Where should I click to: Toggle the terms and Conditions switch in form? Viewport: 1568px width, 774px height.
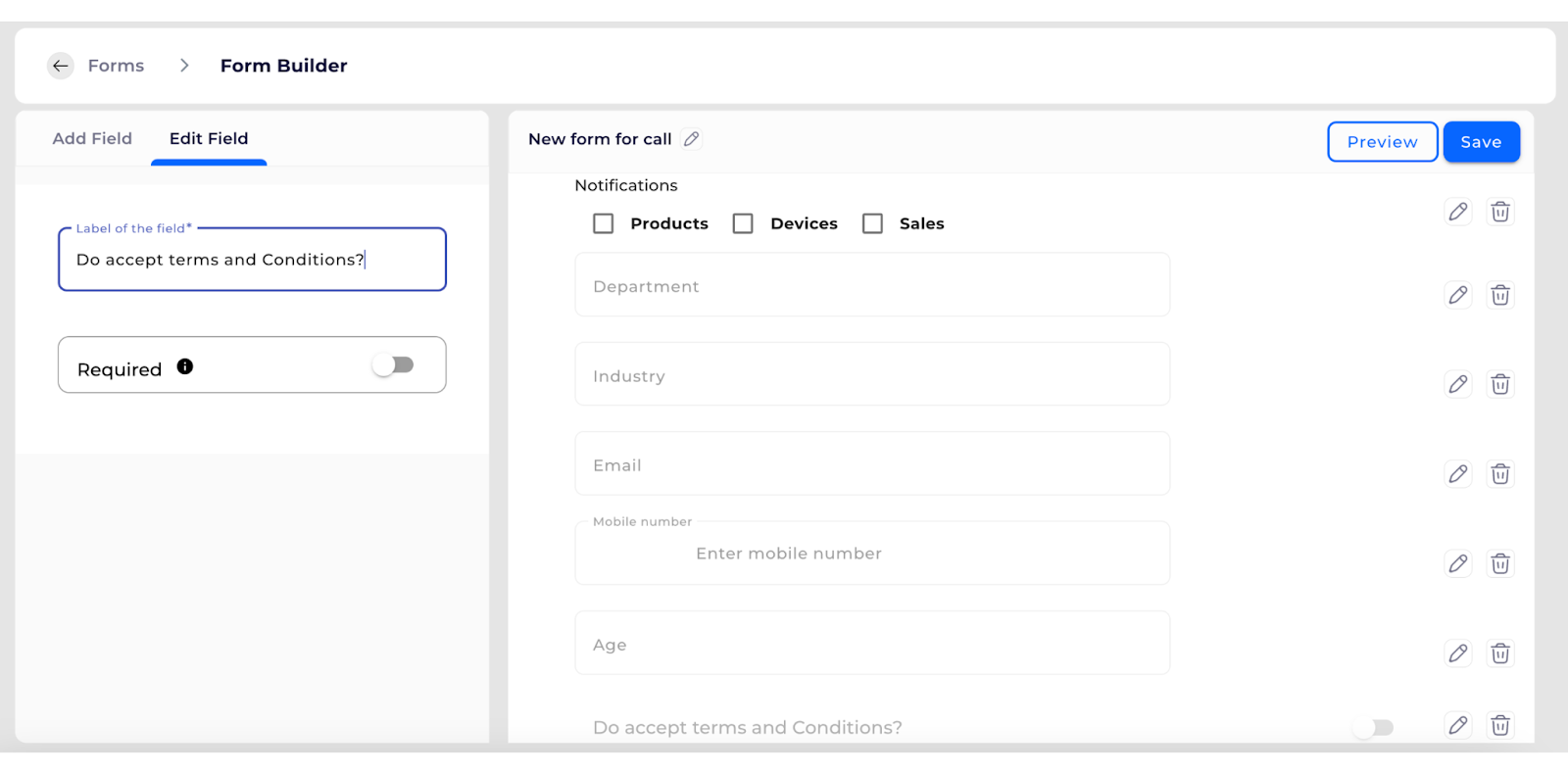click(1373, 727)
